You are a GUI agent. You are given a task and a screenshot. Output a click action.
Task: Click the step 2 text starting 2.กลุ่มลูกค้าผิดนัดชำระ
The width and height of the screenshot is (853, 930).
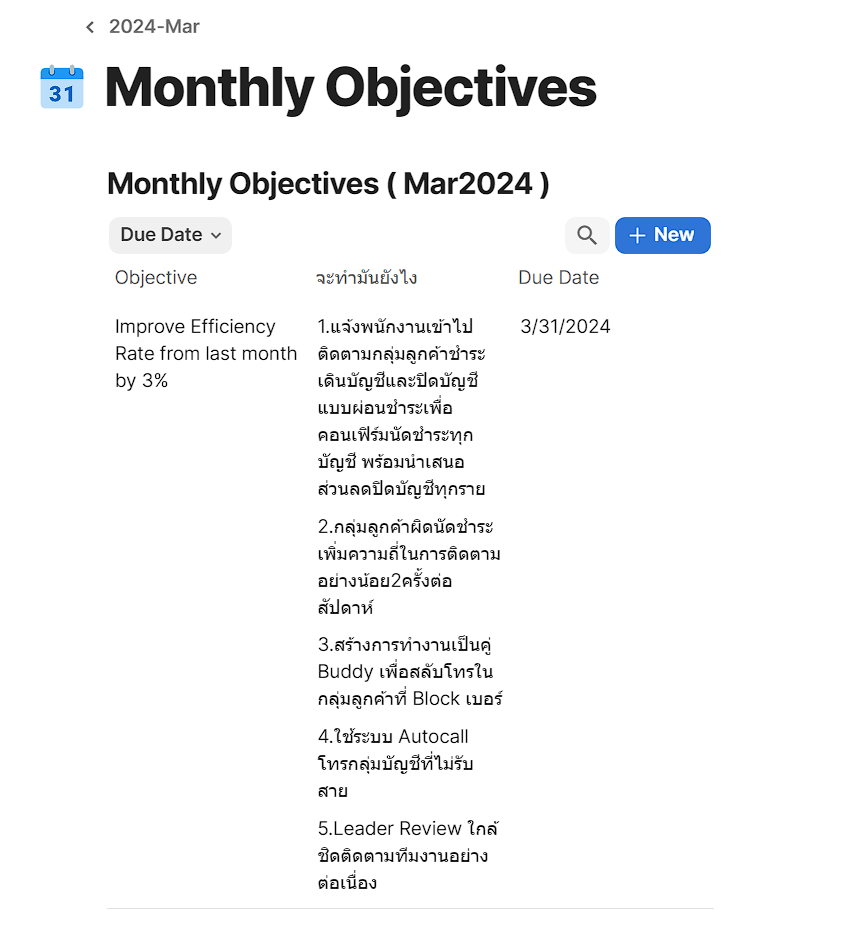[408, 567]
